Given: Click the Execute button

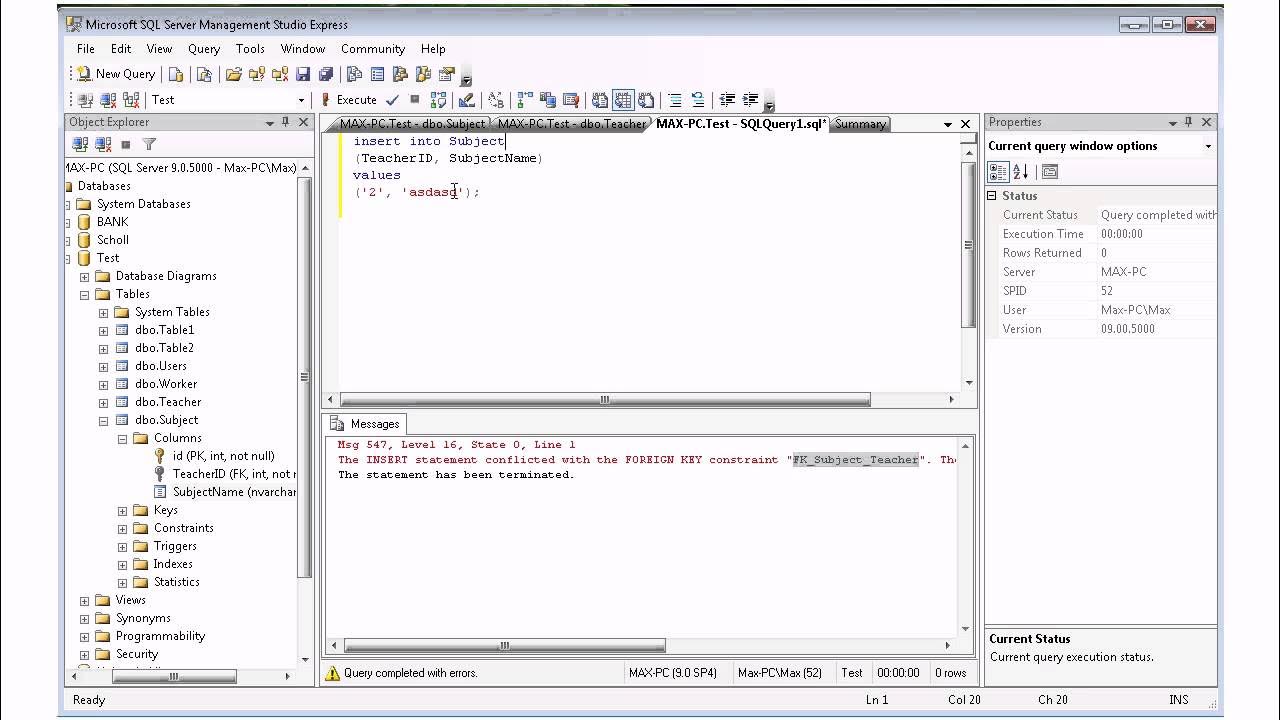Looking at the screenshot, I should tap(348, 100).
